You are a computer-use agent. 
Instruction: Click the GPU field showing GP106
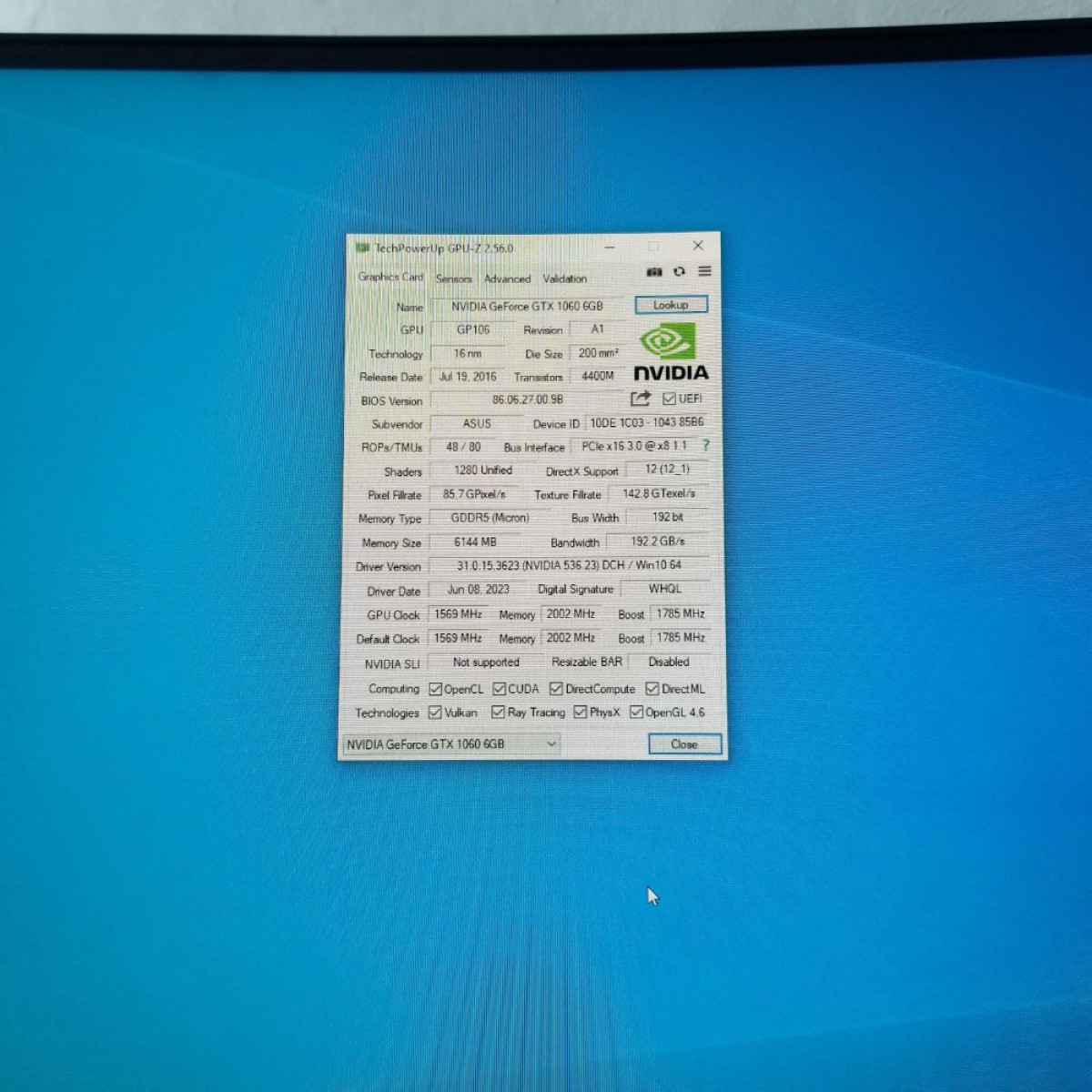pyautogui.click(x=473, y=330)
